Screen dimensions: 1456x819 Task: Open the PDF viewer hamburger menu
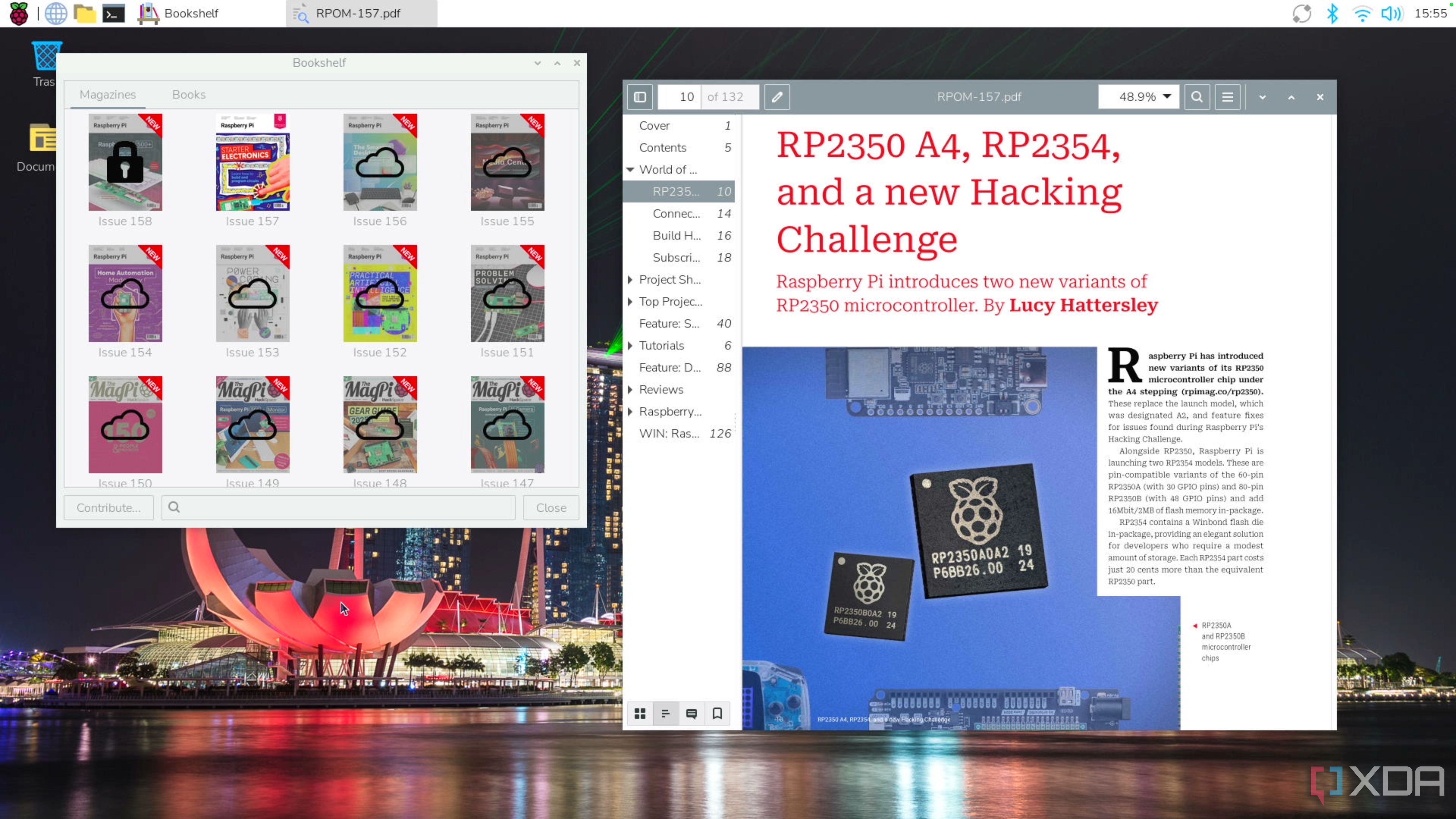(x=1228, y=97)
